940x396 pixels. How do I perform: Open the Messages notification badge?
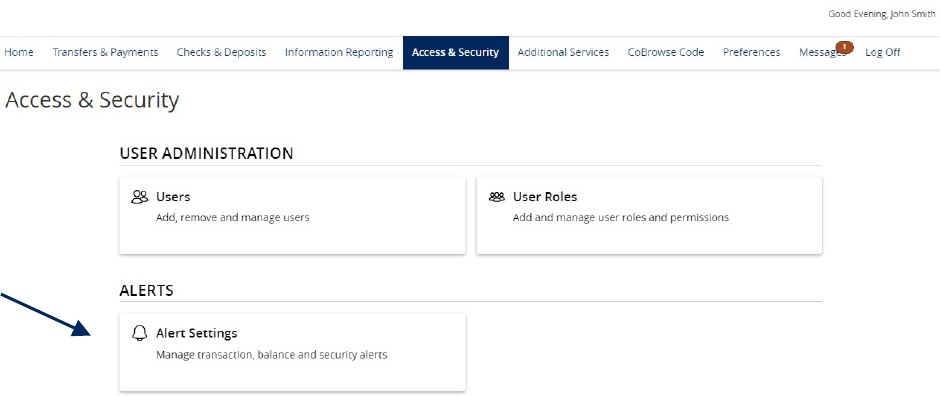[x=844, y=47]
